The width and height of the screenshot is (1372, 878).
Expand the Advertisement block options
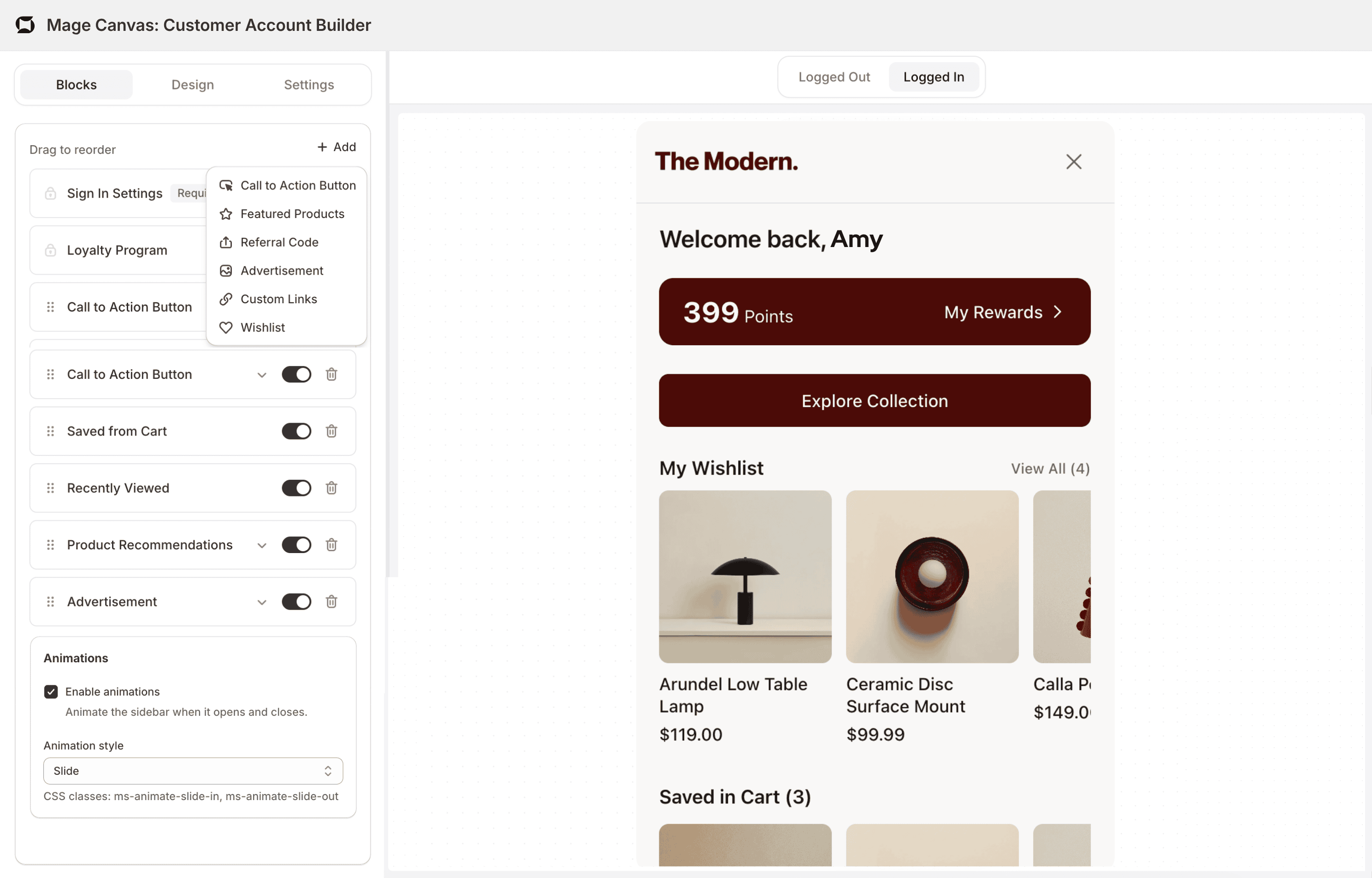262,602
